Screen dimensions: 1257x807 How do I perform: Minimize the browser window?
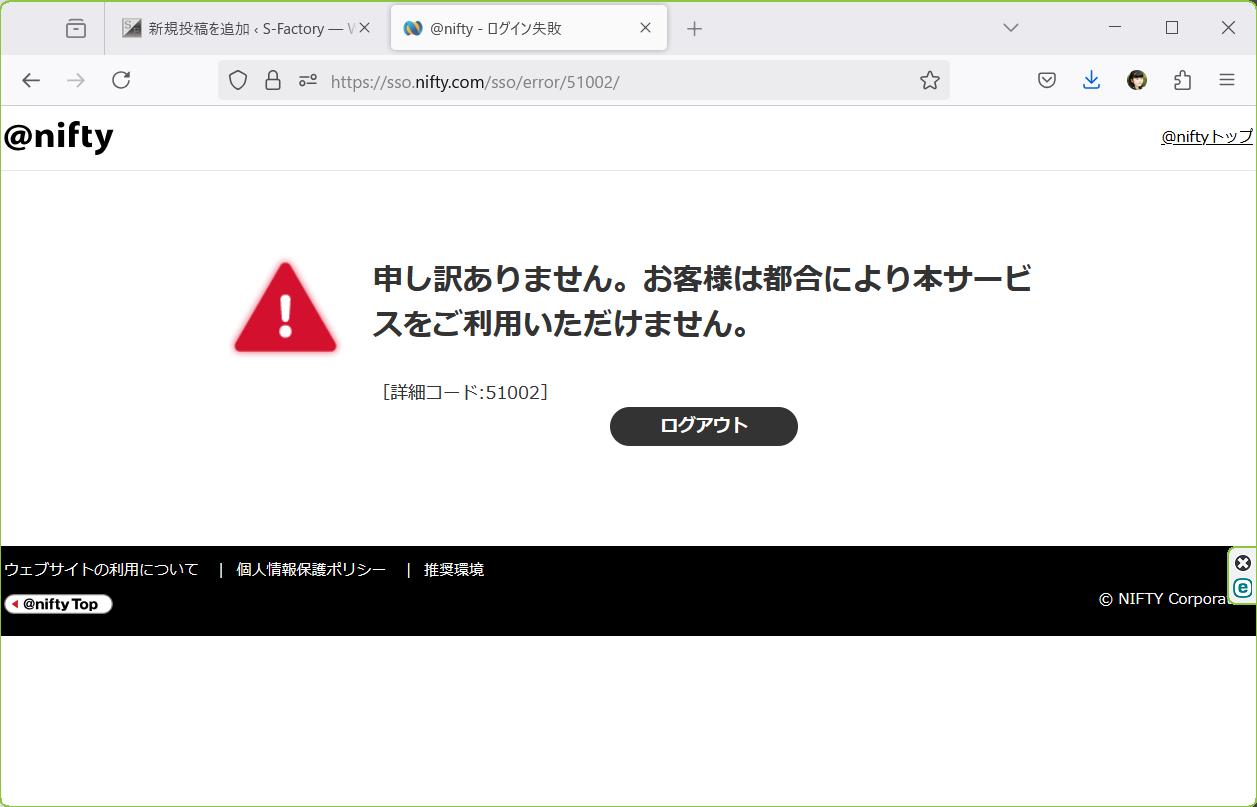coord(1115,28)
